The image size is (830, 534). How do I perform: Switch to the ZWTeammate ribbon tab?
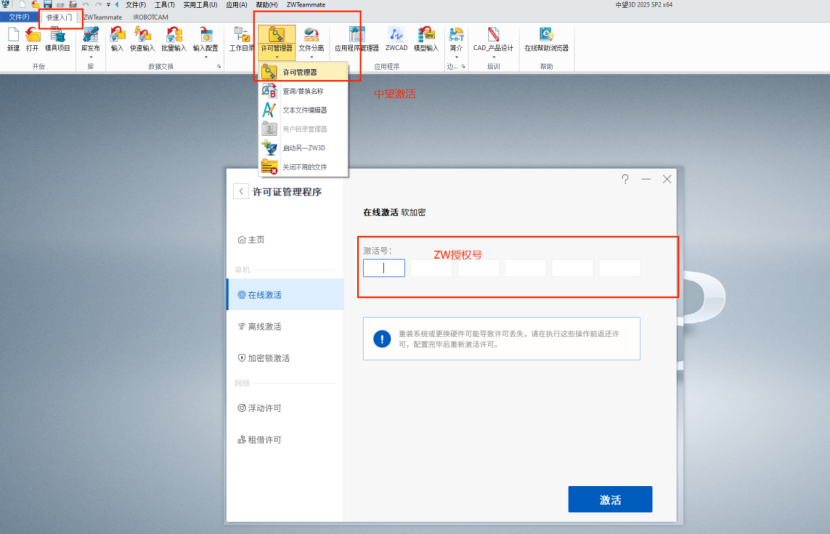101,17
